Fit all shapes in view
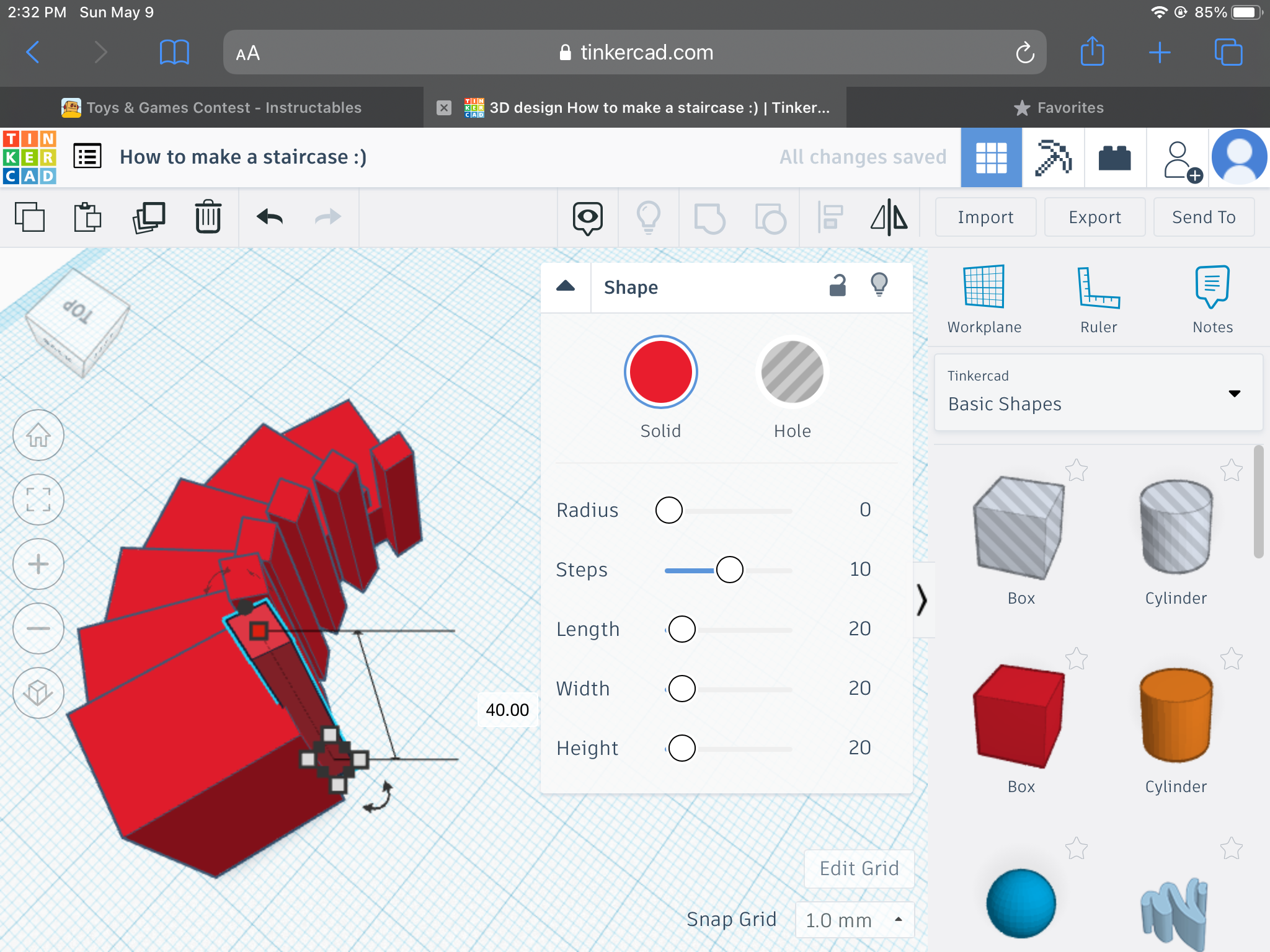The height and width of the screenshot is (952, 1270). pyautogui.click(x=38, y=500)
